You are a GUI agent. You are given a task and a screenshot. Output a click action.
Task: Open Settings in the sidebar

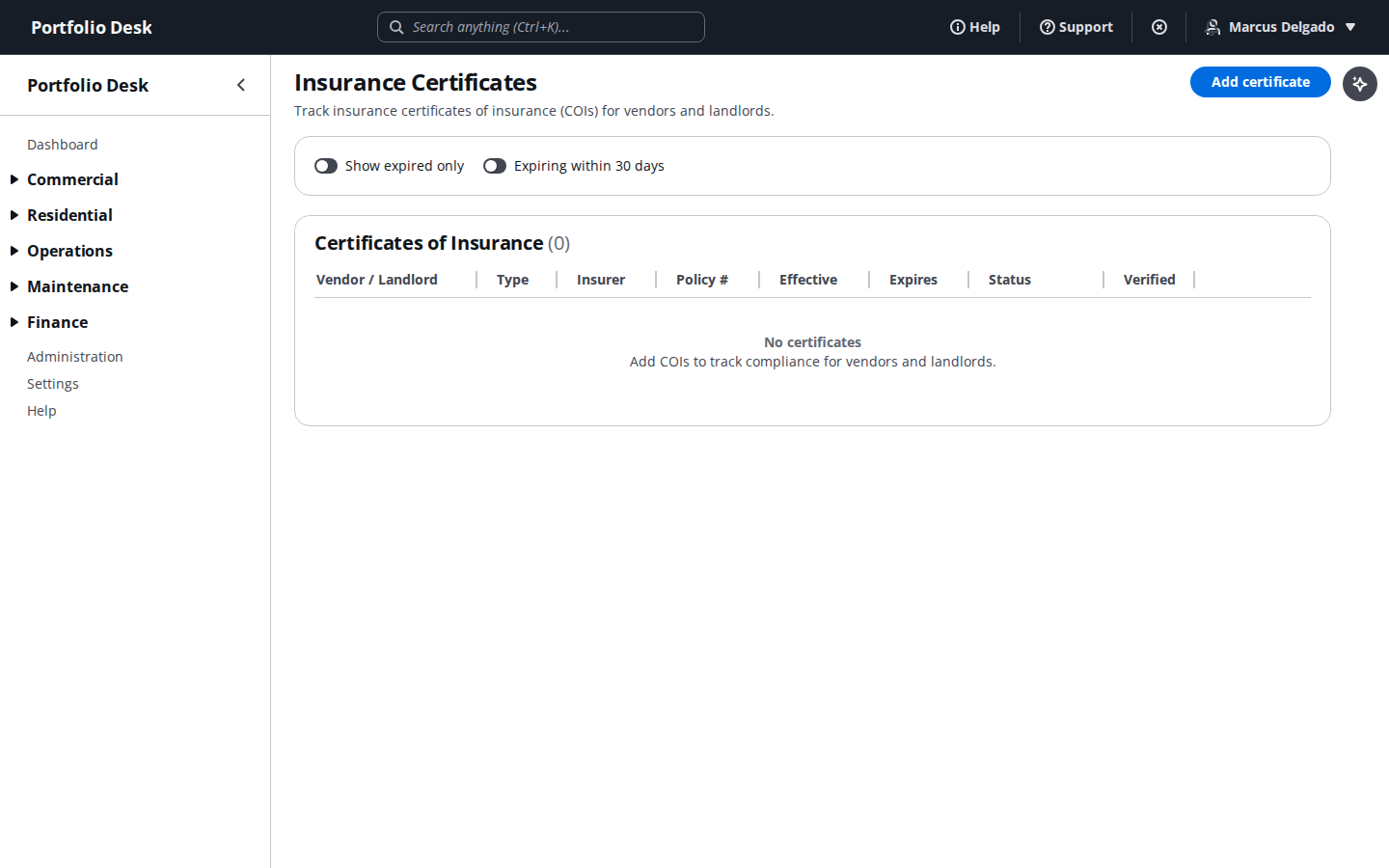[x=53, y=384]
